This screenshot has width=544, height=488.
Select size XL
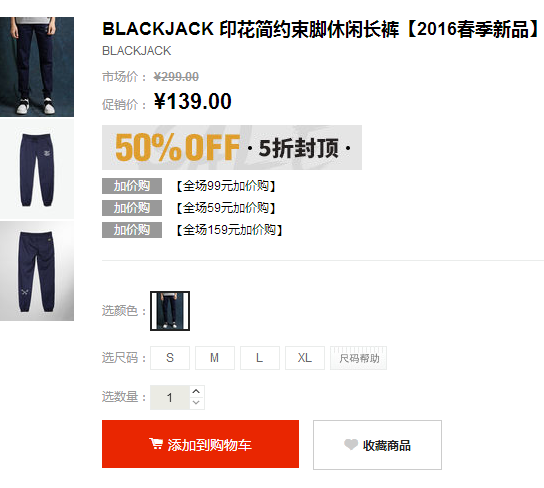click(x=305, y=358)
